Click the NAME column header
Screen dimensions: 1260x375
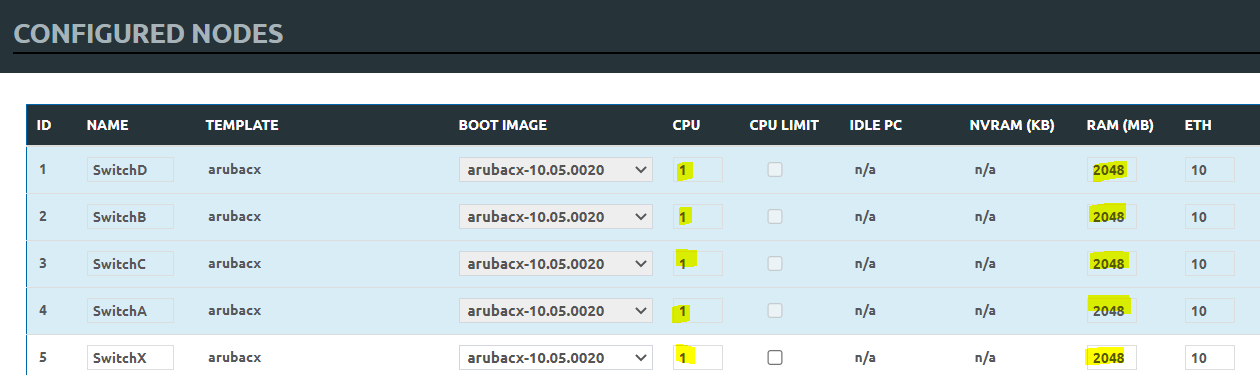point(108,126)
